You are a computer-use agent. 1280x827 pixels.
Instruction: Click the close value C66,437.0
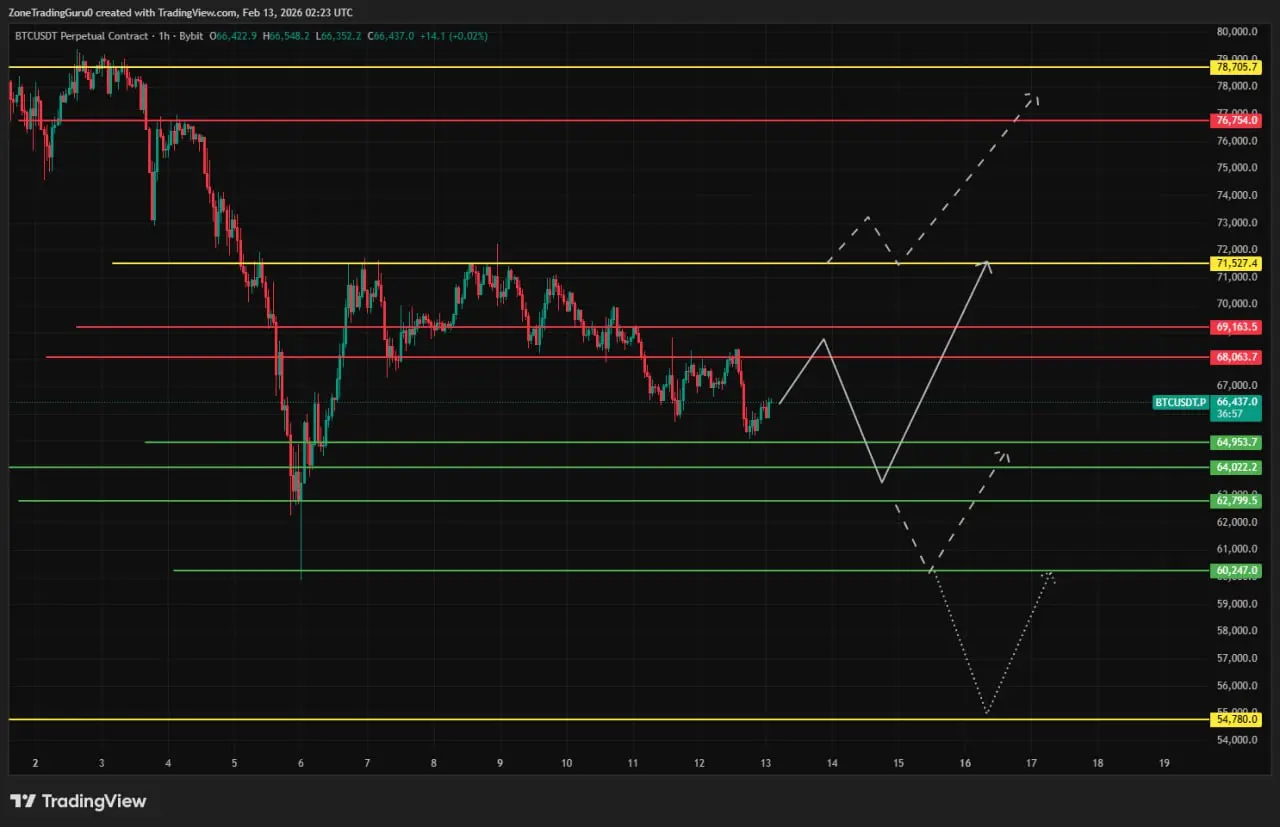pos(392,36)
